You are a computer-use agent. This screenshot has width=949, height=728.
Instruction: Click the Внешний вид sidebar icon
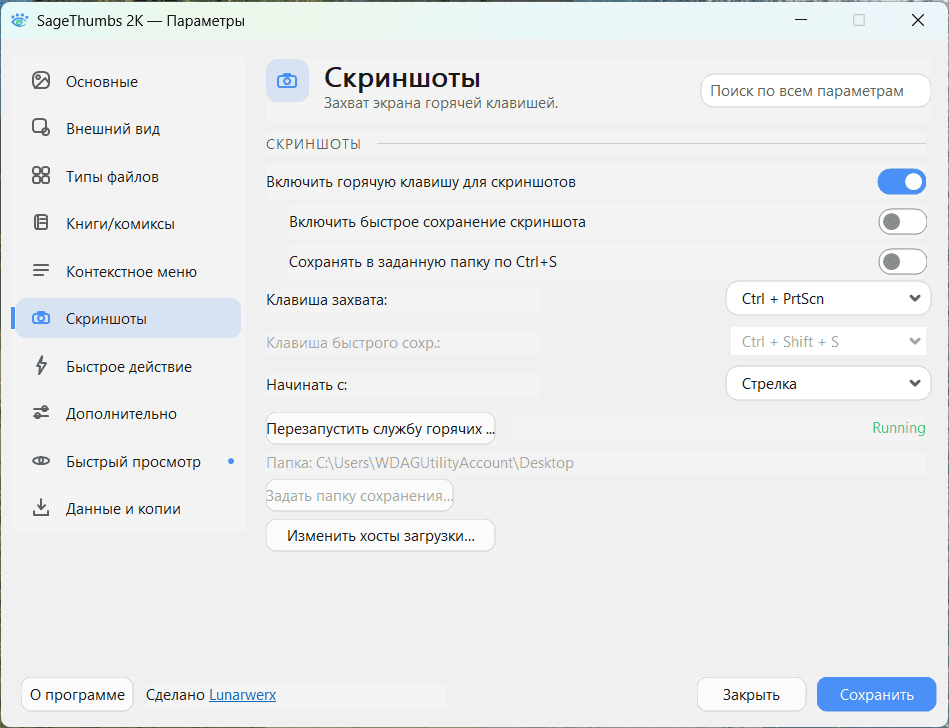click(x=41, y=128)
